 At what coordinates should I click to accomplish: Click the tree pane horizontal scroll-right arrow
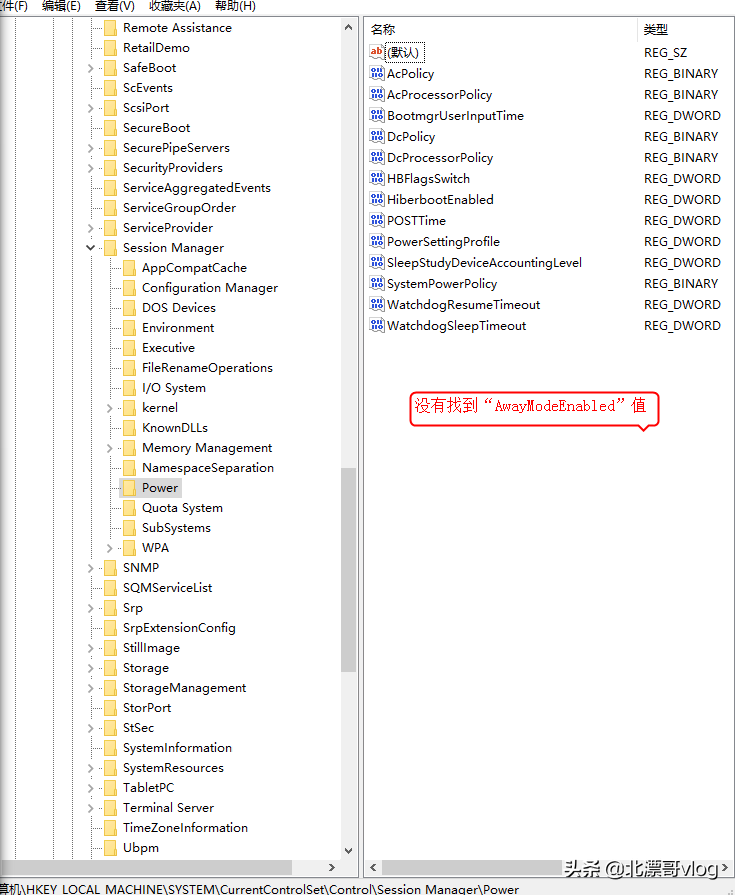332,867
